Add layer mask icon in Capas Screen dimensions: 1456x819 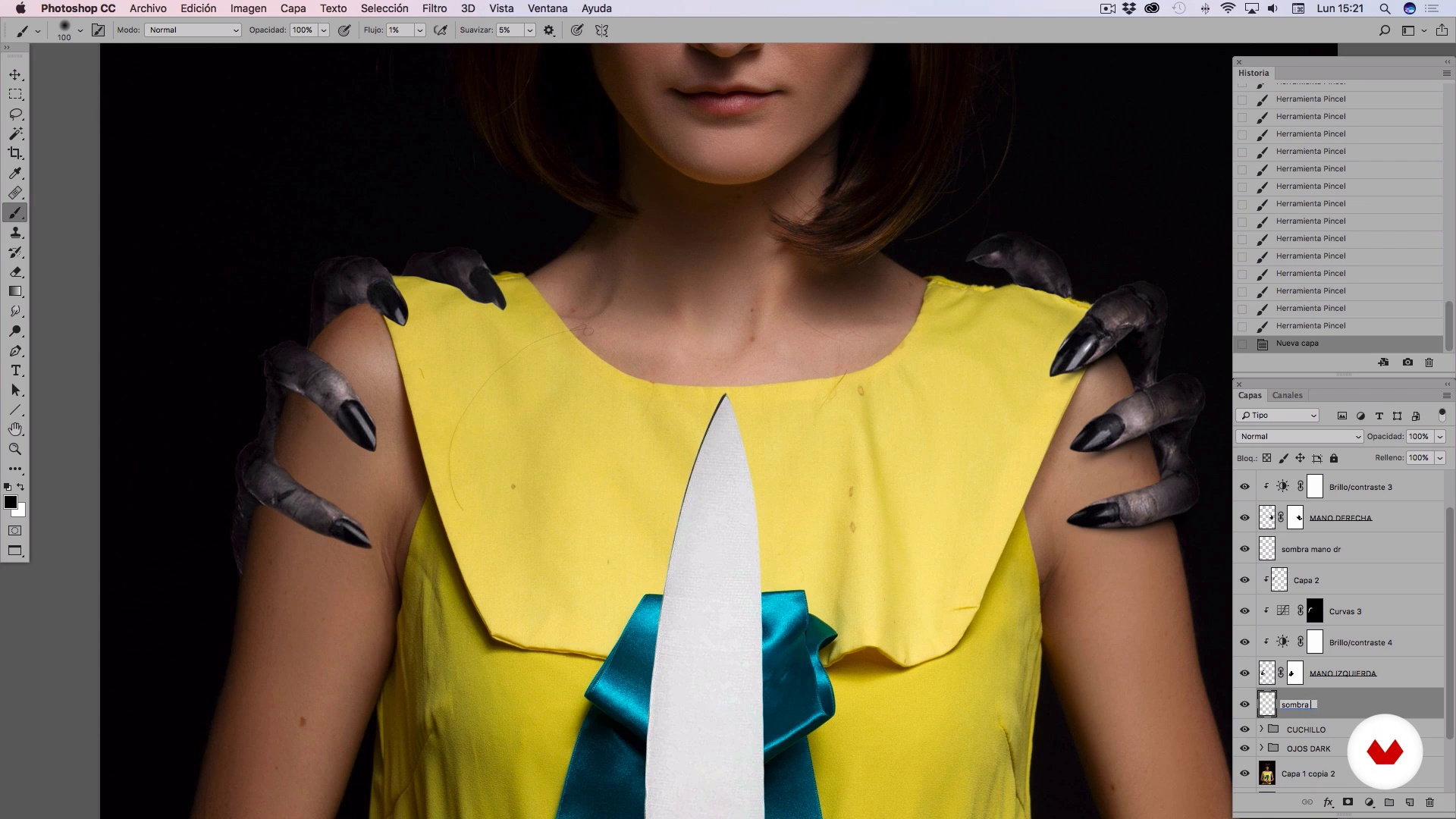tap(1348, 802)
